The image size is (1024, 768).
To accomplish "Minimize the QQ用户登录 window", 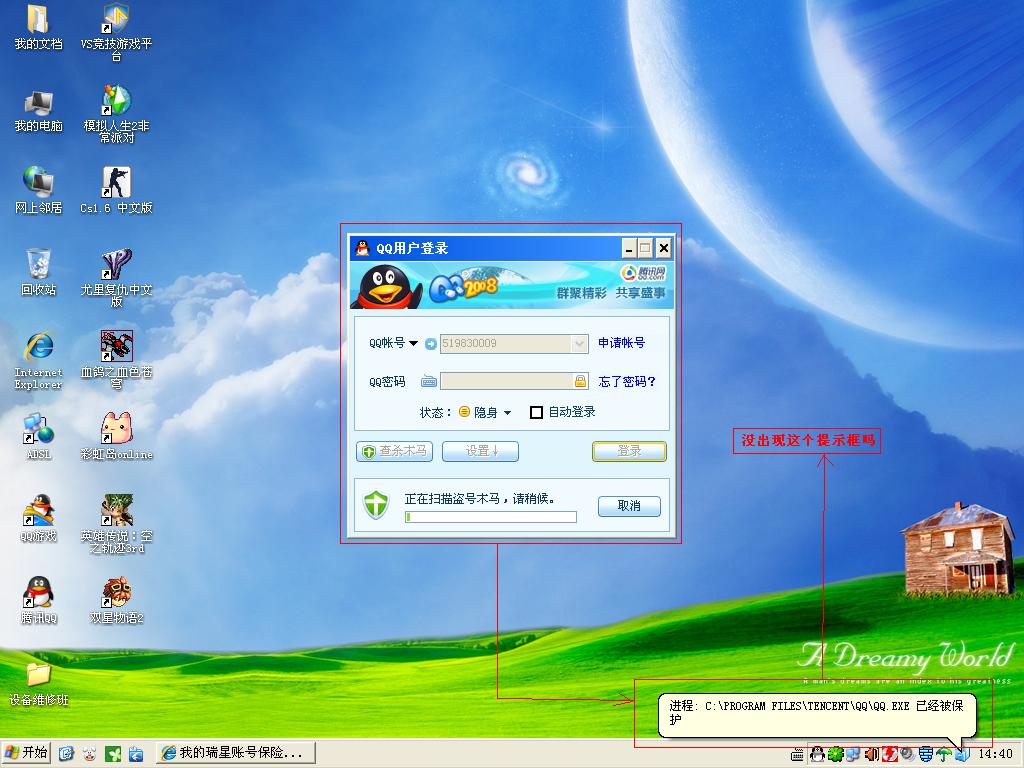I will (x=629, y=248).
